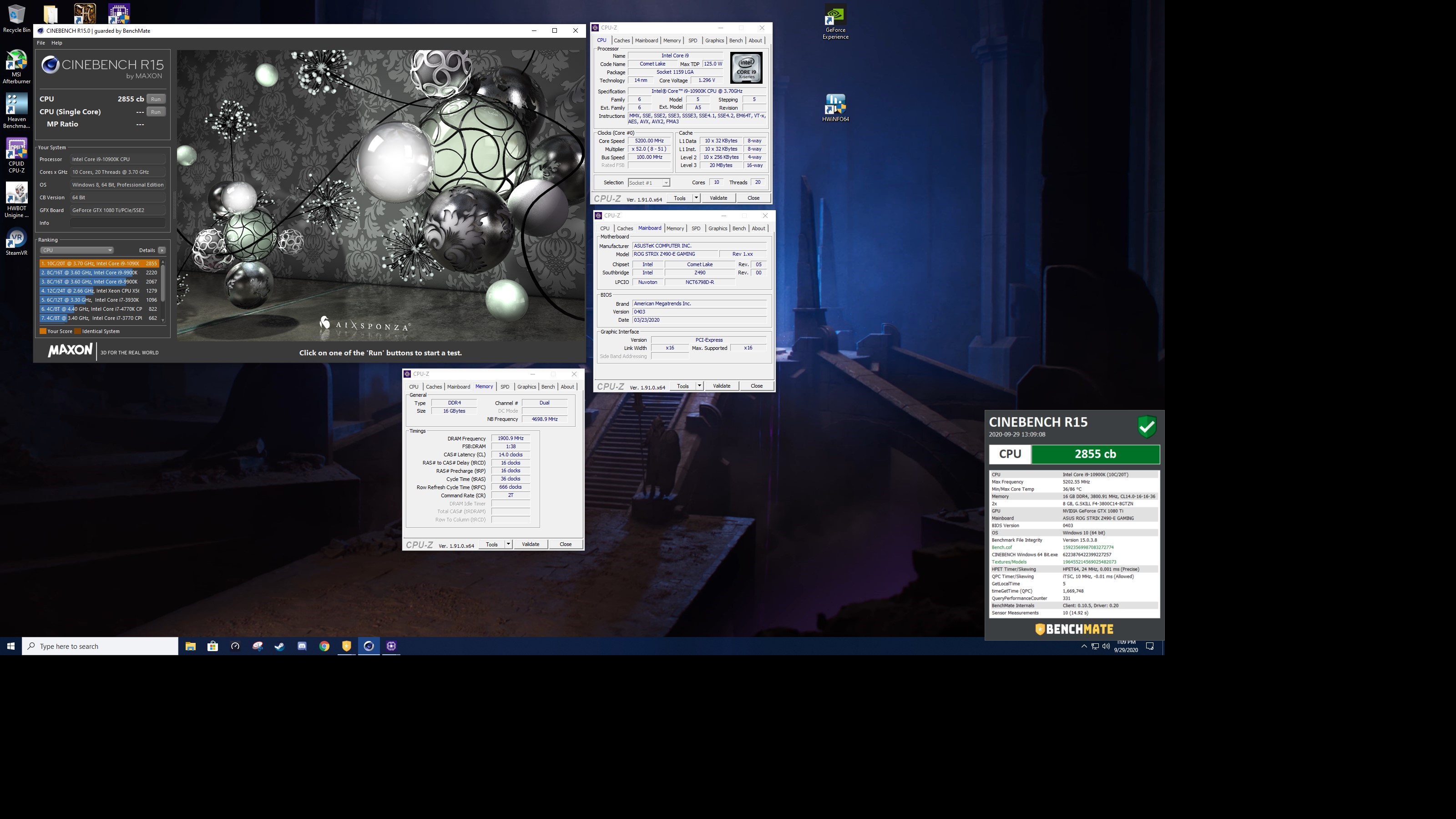Click the Info input field in Cinebench
Viewport: 1456px width, 819px height.
coord(117,223)
